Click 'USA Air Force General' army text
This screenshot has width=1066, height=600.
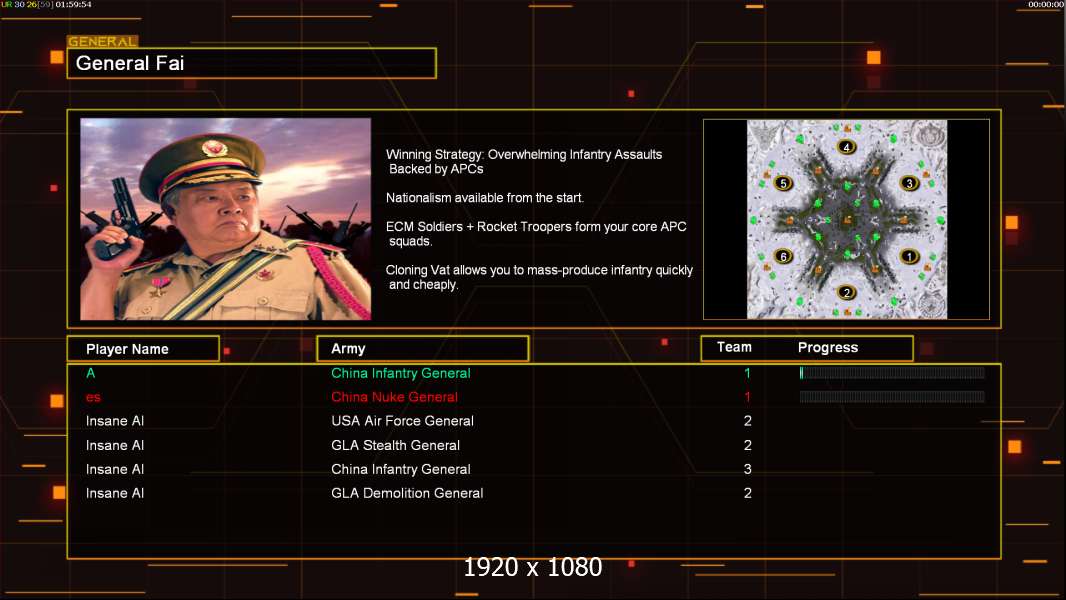coord(402,421)
